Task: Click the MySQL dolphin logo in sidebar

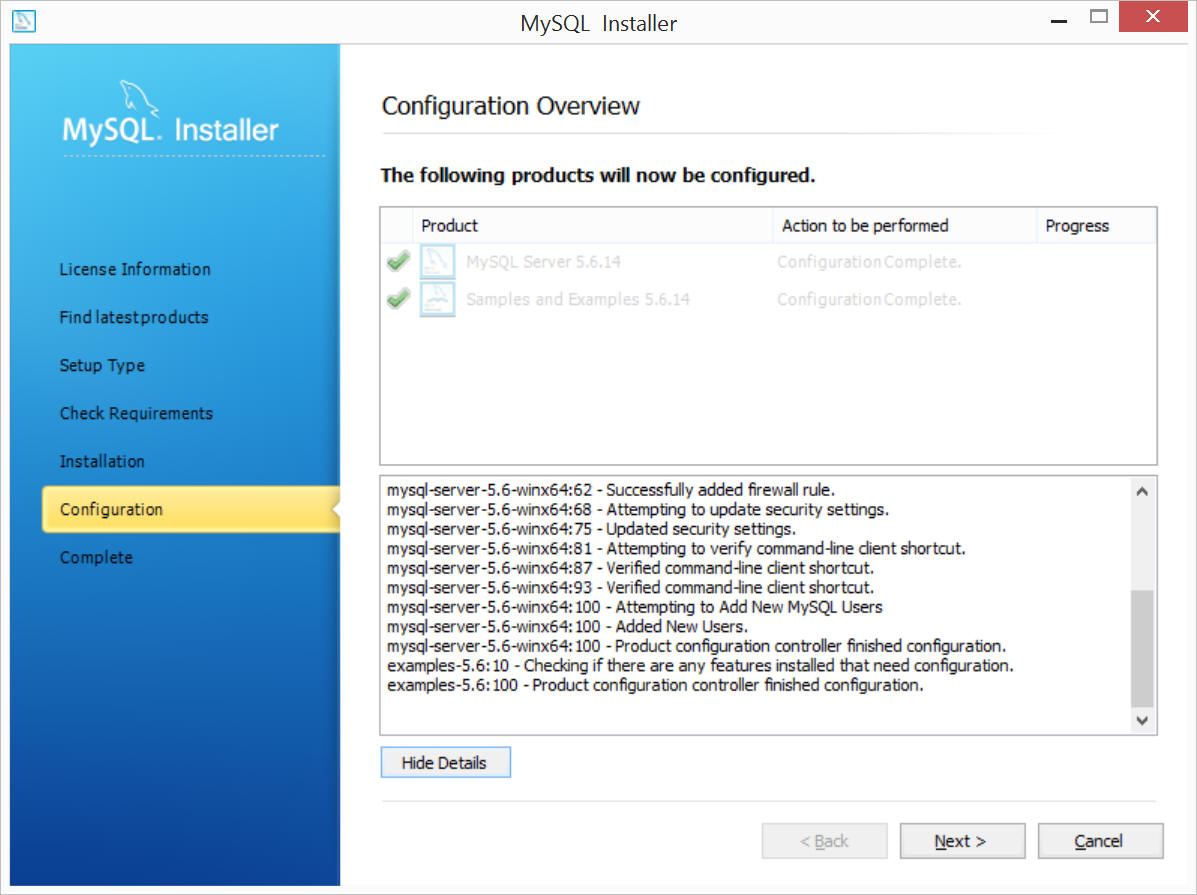Action: 138,99
